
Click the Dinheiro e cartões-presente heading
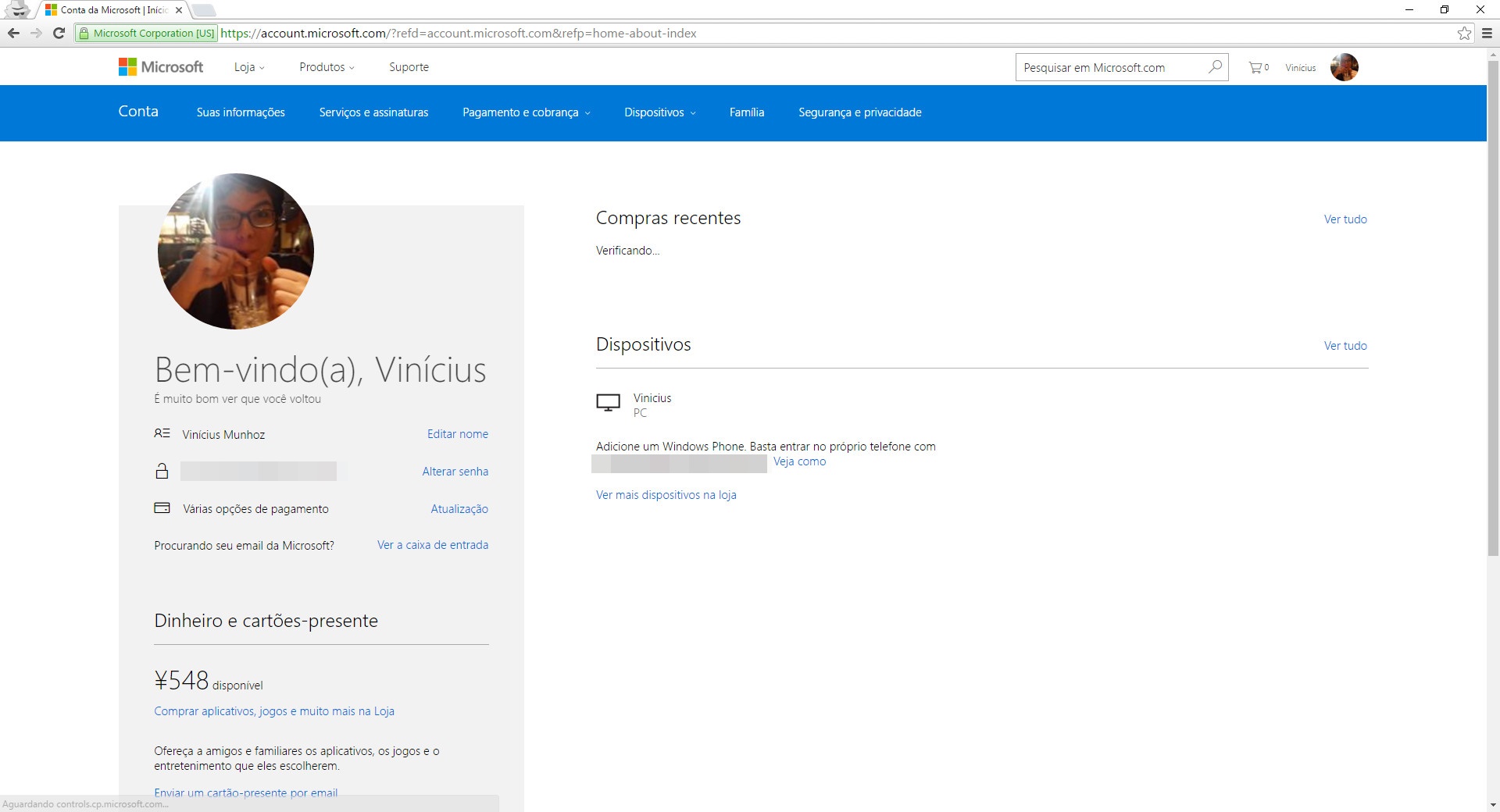(x=266, y=621)
